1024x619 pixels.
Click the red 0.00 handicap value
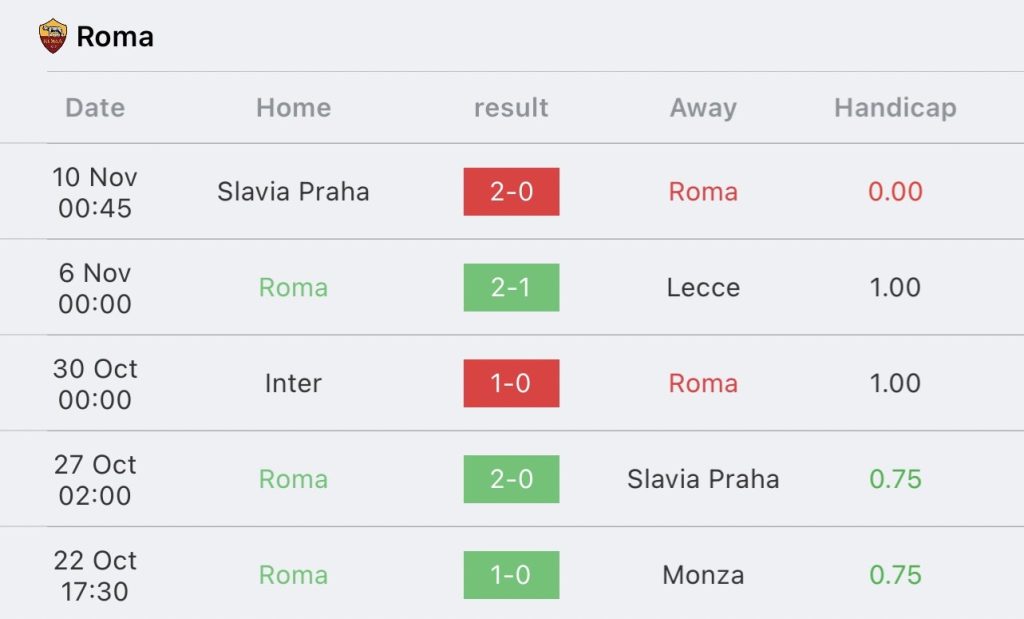[x=895, y=191]
